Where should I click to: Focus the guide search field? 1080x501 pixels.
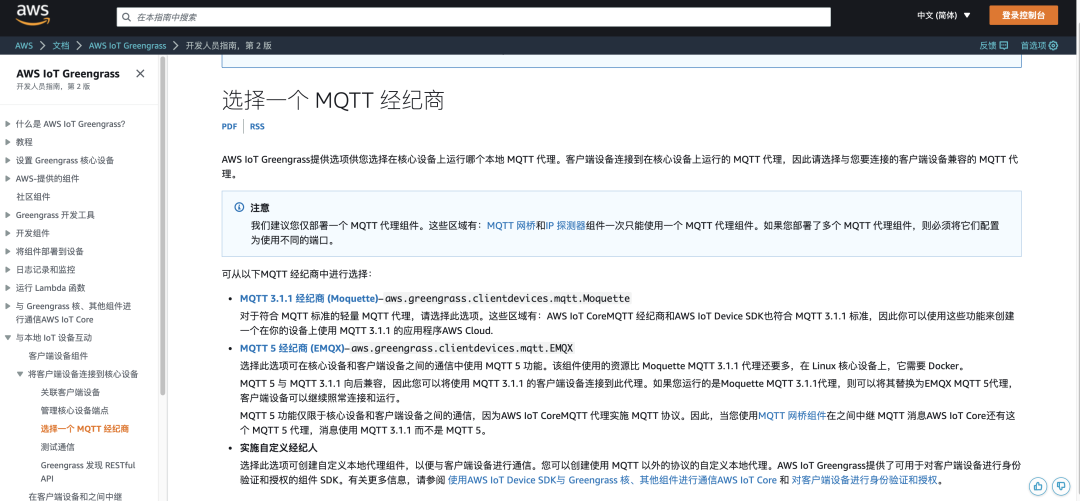pos(474,17)
